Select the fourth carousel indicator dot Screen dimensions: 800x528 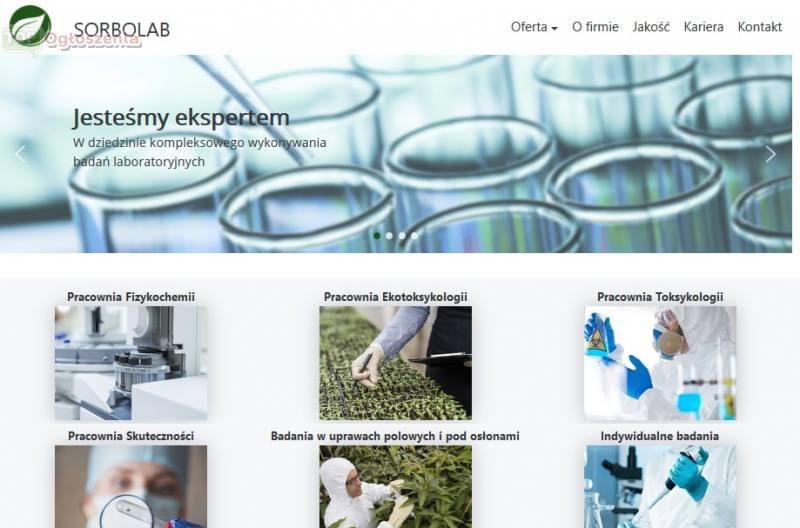click(x=414, y=235)
